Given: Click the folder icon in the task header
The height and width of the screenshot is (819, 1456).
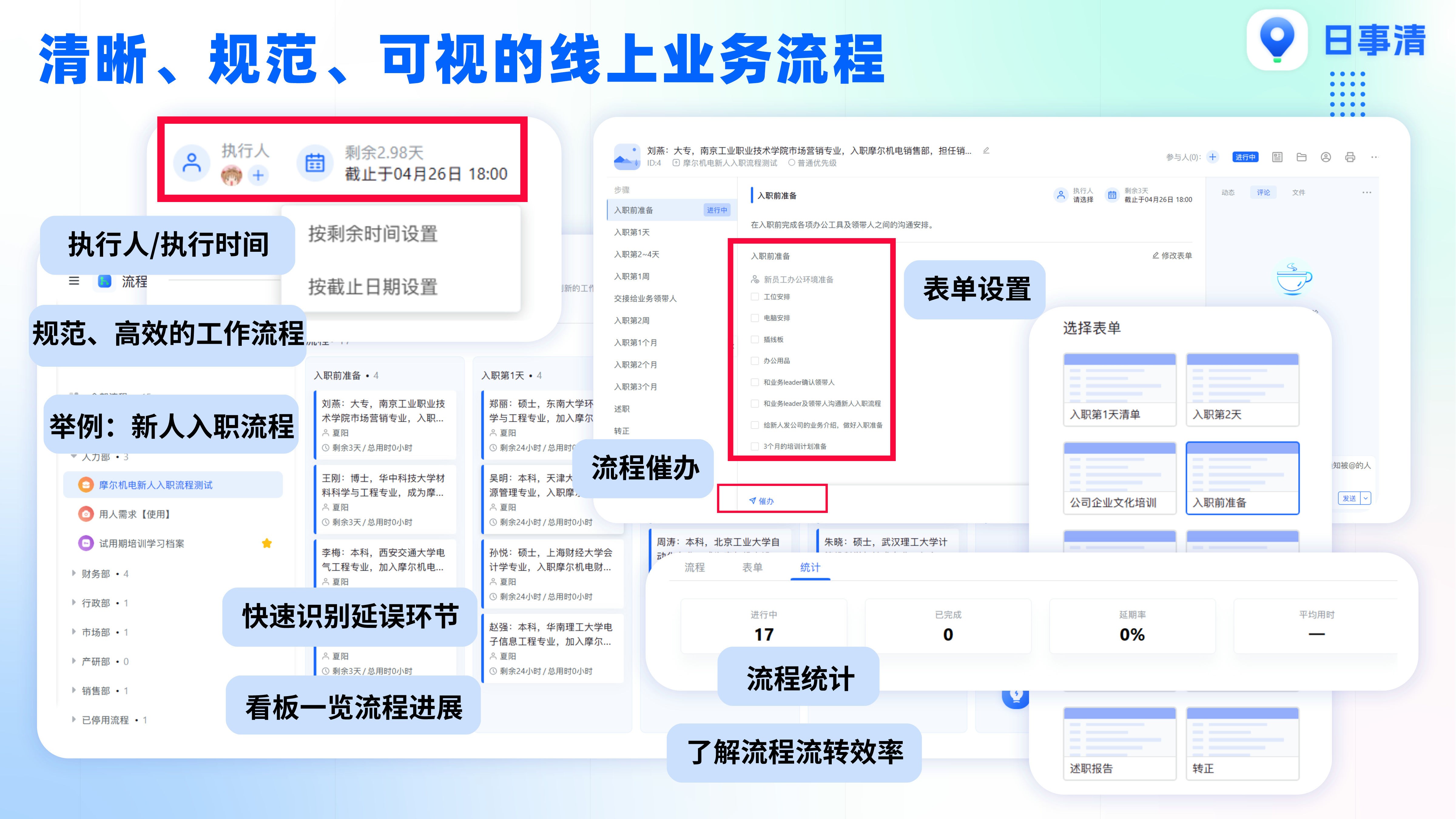Looking at the screenshot, I should coord(1302,157).
